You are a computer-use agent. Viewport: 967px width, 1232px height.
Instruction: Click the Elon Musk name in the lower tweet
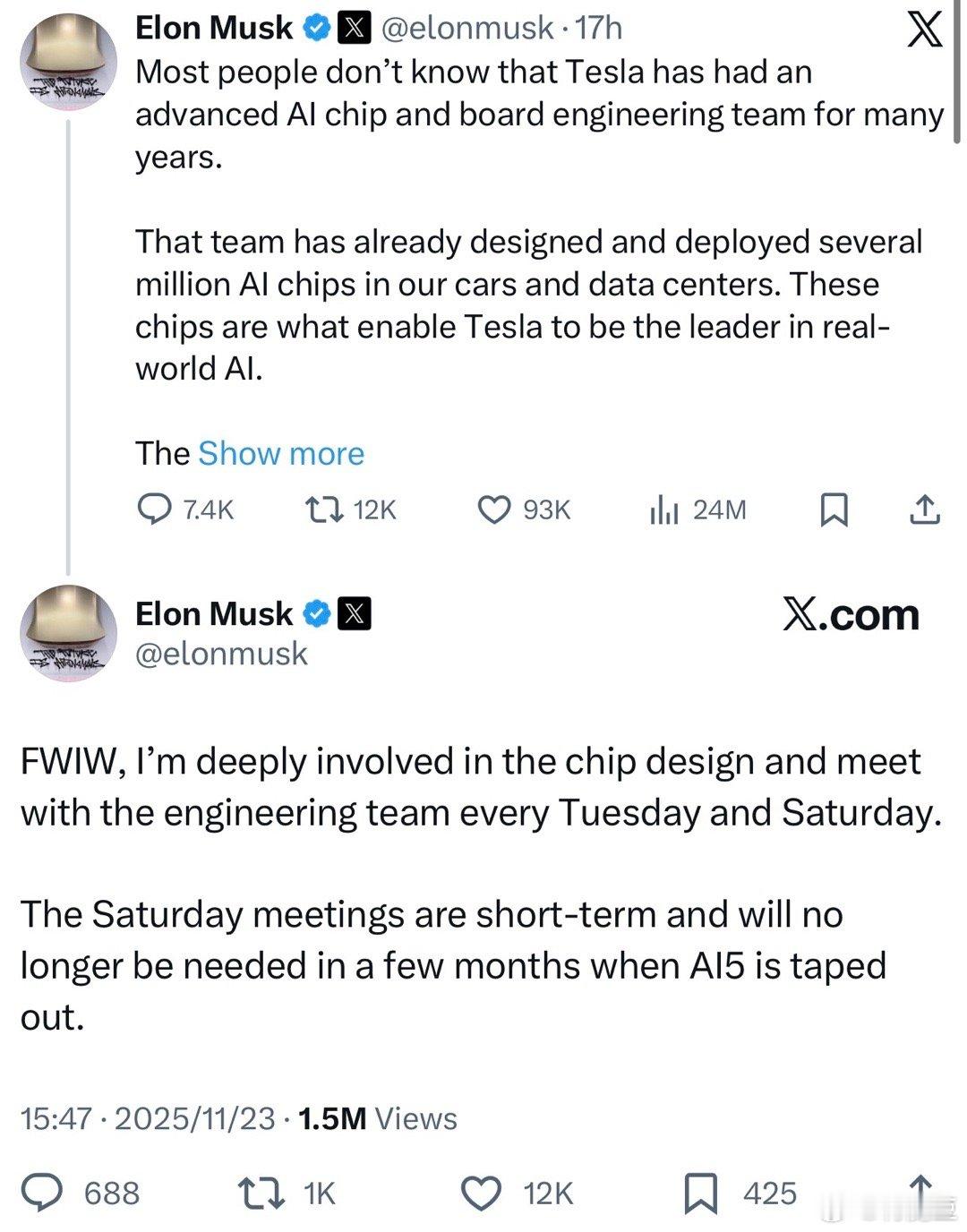click(213, 614)
